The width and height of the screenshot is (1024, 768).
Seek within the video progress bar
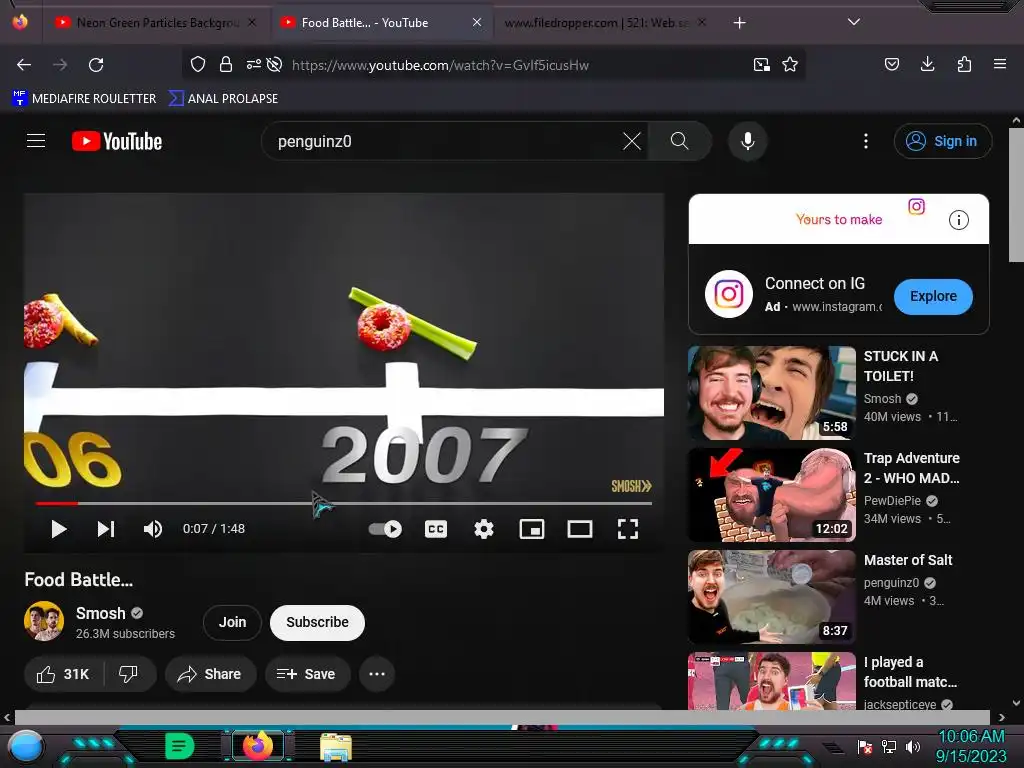(344, 504)
